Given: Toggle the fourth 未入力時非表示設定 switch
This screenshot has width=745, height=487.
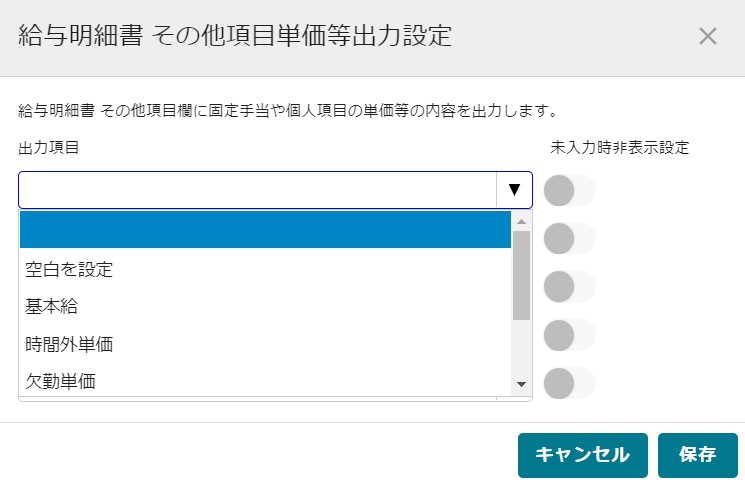Looking at the screenshot, I should [x=569, y=335].
